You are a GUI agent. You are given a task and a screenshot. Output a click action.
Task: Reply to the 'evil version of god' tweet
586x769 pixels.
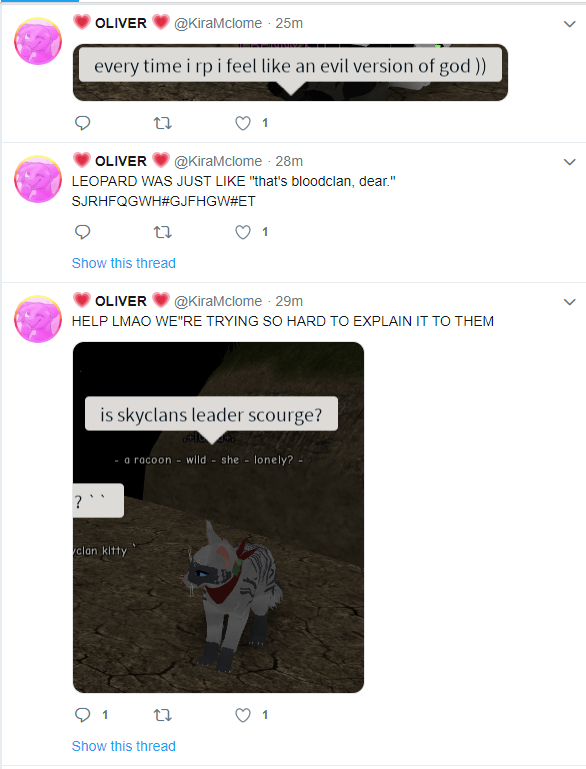(82, 123)
